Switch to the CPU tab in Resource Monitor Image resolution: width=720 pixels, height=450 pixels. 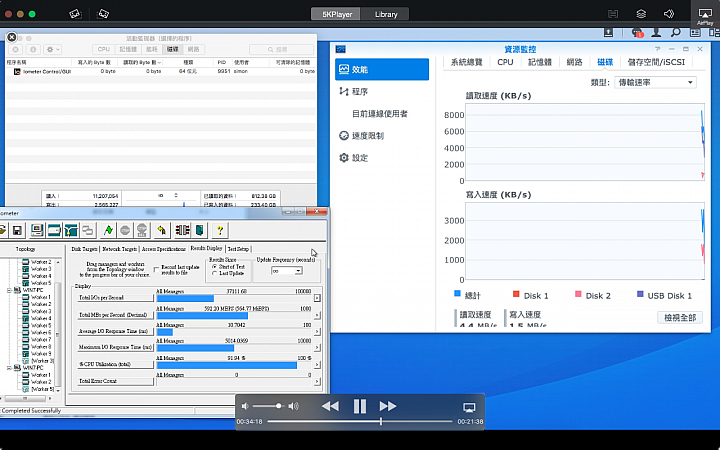click(505, 62)
